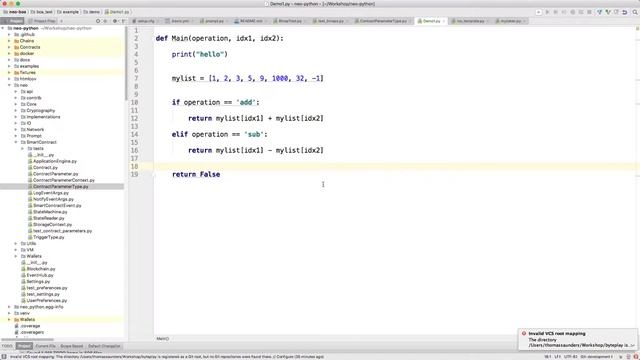The width and height of the screenshot is (640, 360).
Task: Switch to the prompt.py editor tab
Action: (x=214, y=21)
